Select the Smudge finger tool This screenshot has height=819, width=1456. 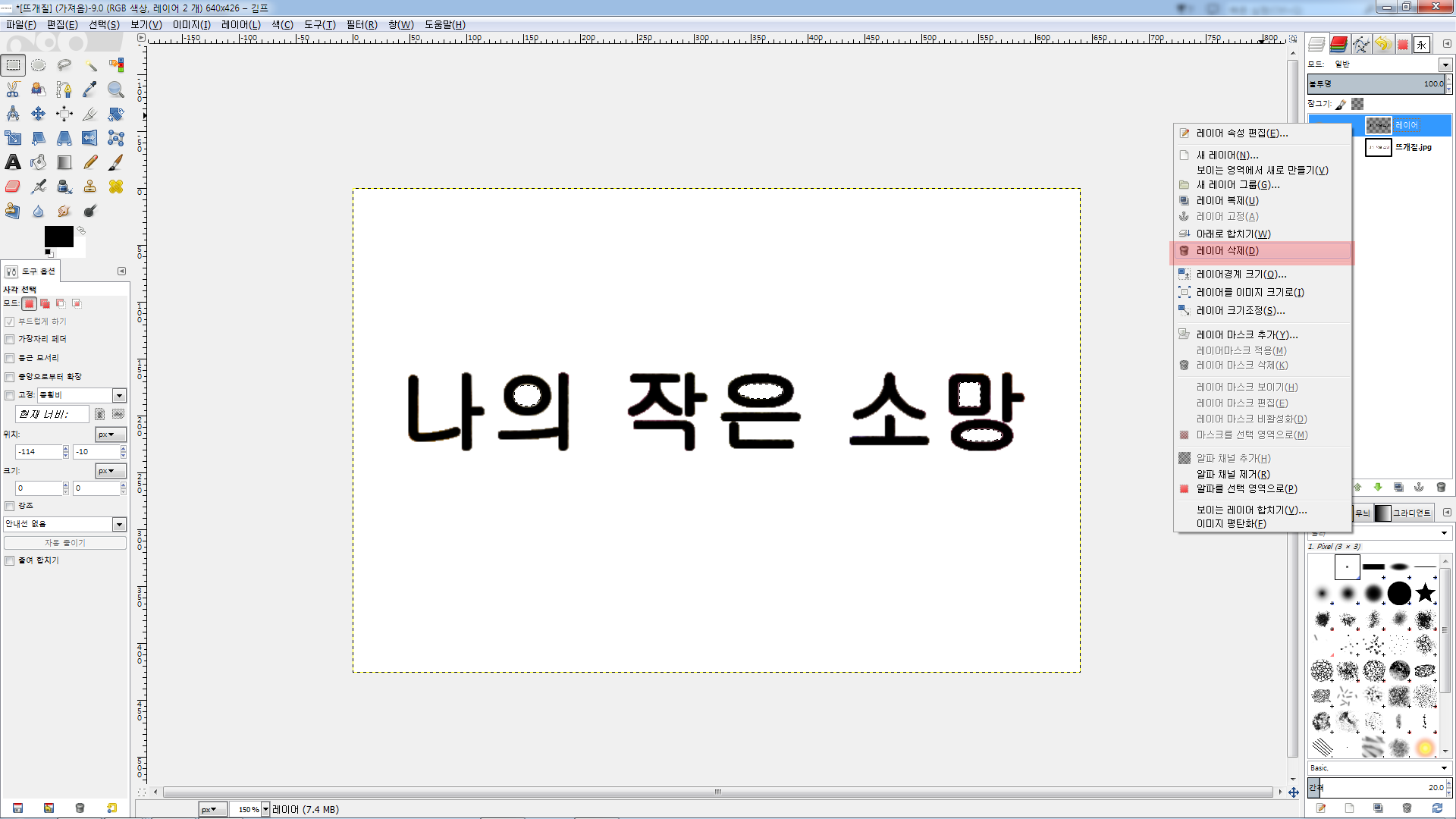[64, 211]
